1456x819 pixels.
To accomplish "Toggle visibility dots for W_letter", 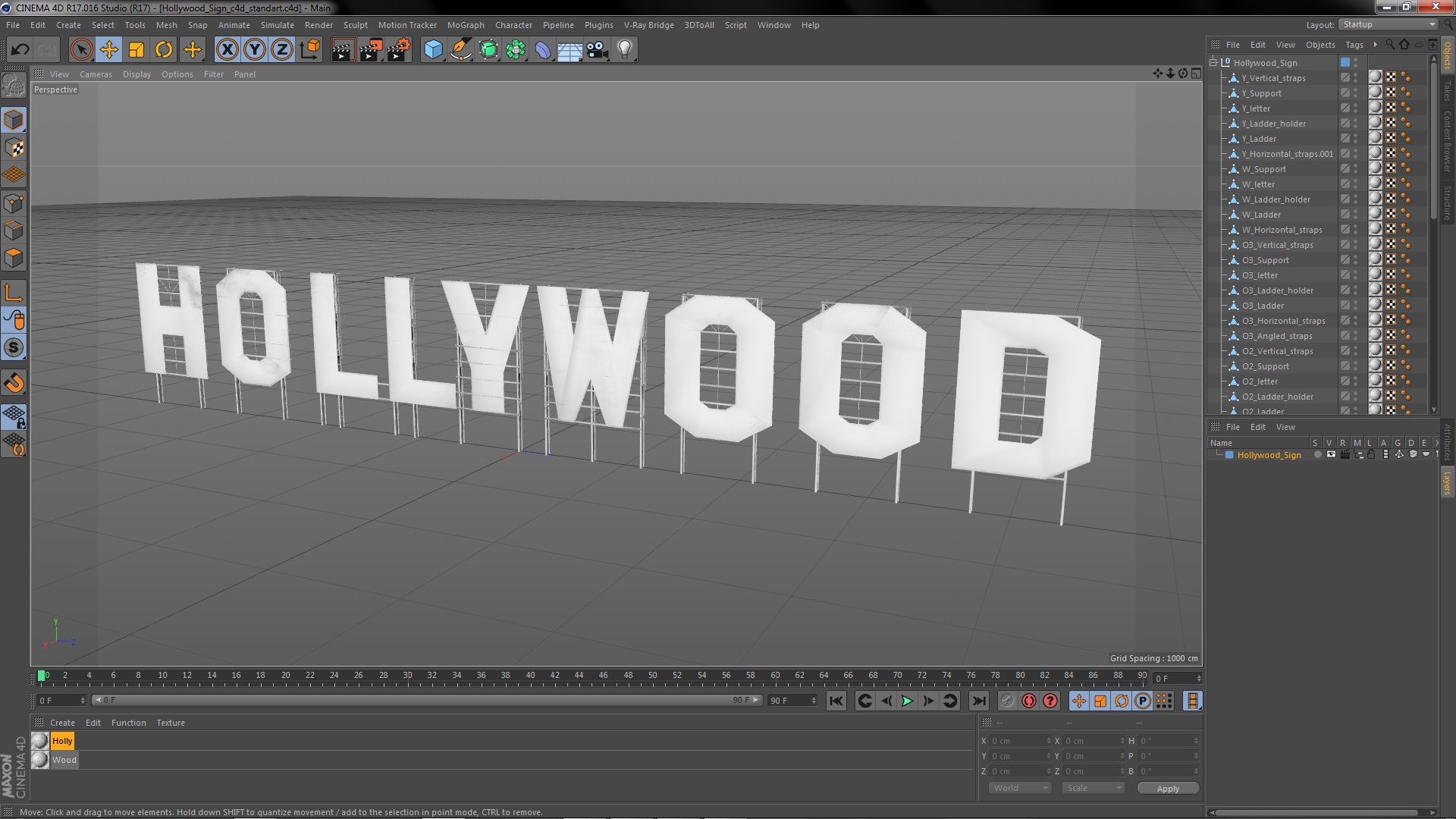I will [1356, 184].
